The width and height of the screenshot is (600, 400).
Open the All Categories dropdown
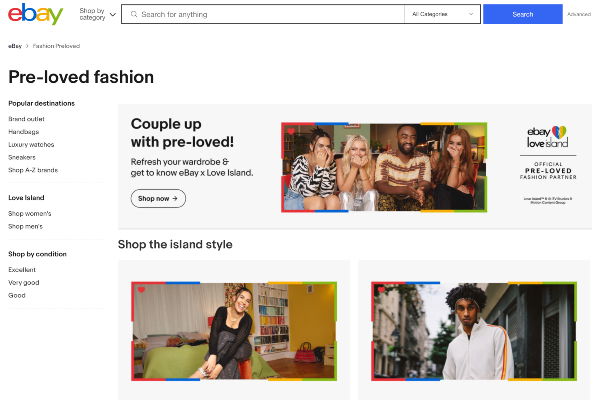click(442, 14)
